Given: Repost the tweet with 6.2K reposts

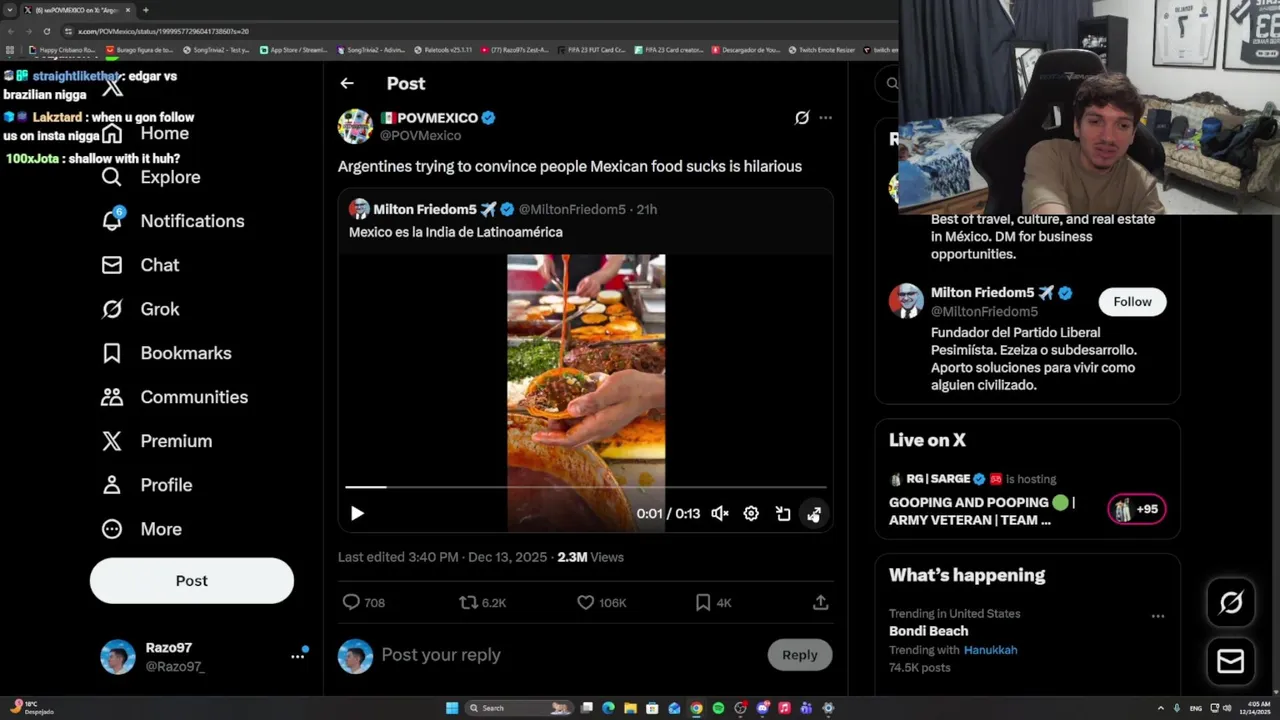Looking at the screenshot, I should pos(483,602).
